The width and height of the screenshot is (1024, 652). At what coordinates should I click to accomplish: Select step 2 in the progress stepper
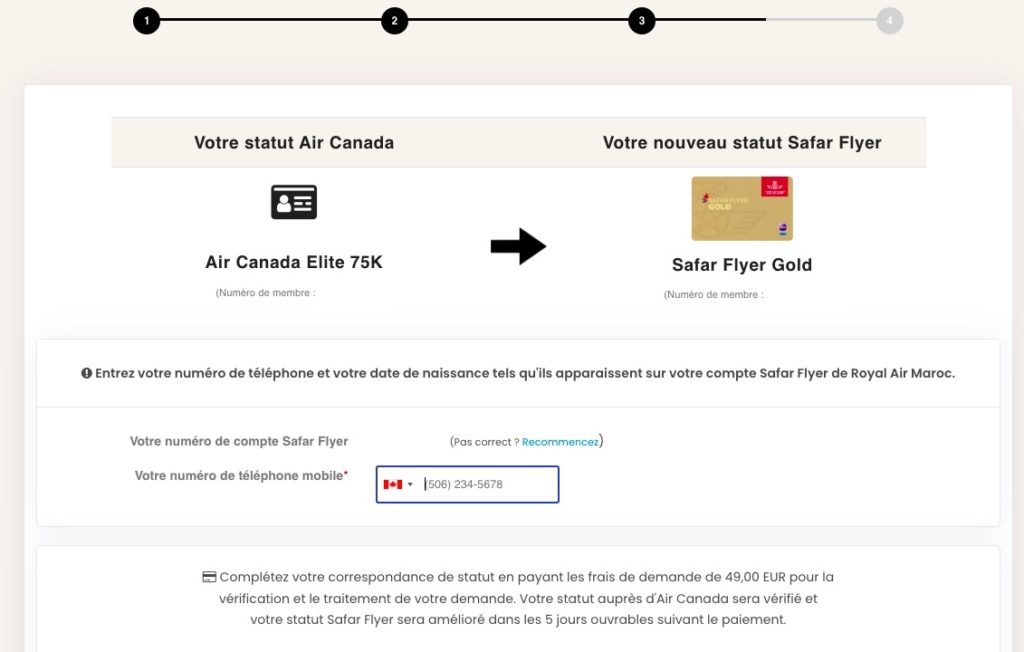click(x=394, y=20)
